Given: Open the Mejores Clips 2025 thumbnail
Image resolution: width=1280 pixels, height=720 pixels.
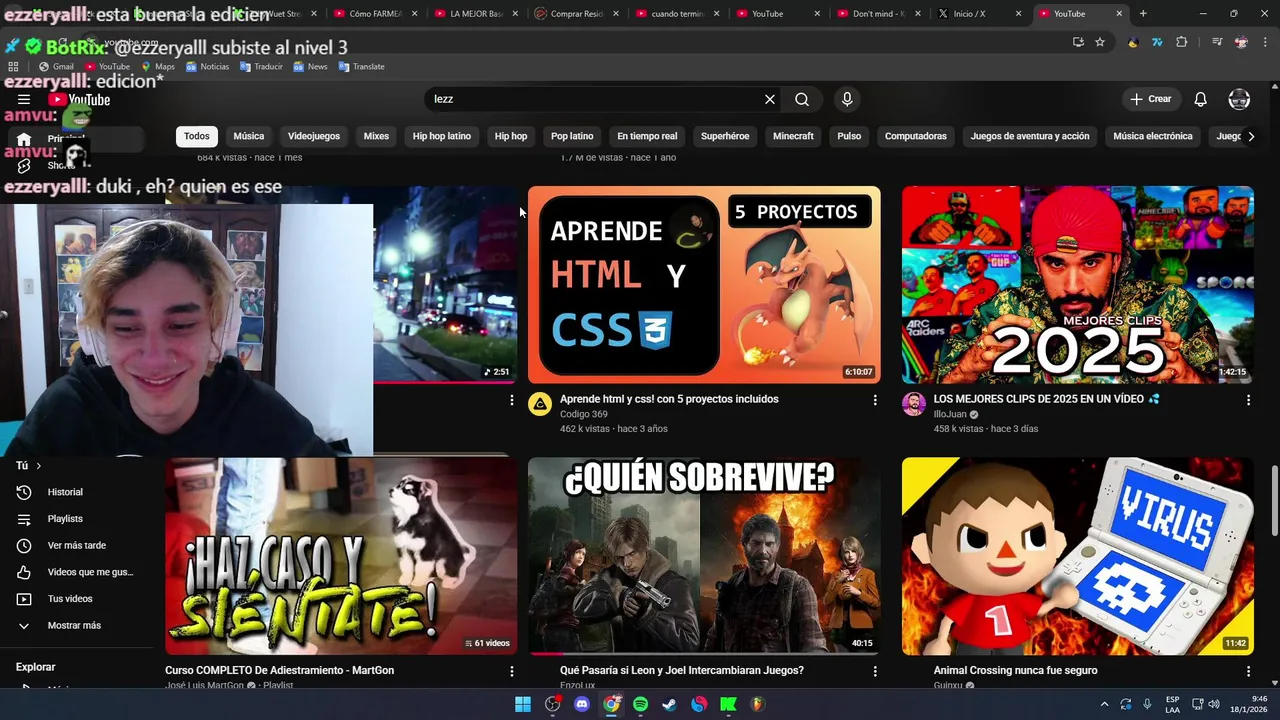Looking at the screenshot, I should pos(1077,285).
